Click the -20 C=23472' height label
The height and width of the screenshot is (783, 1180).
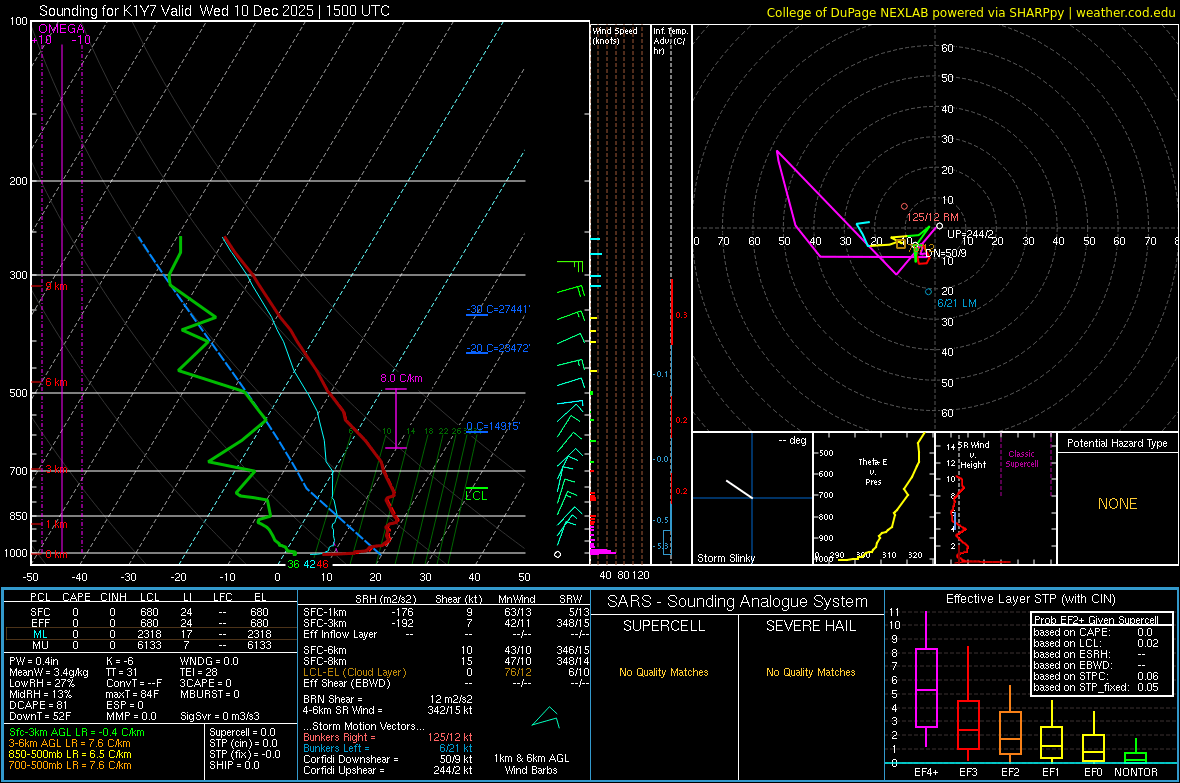(498, 349)
